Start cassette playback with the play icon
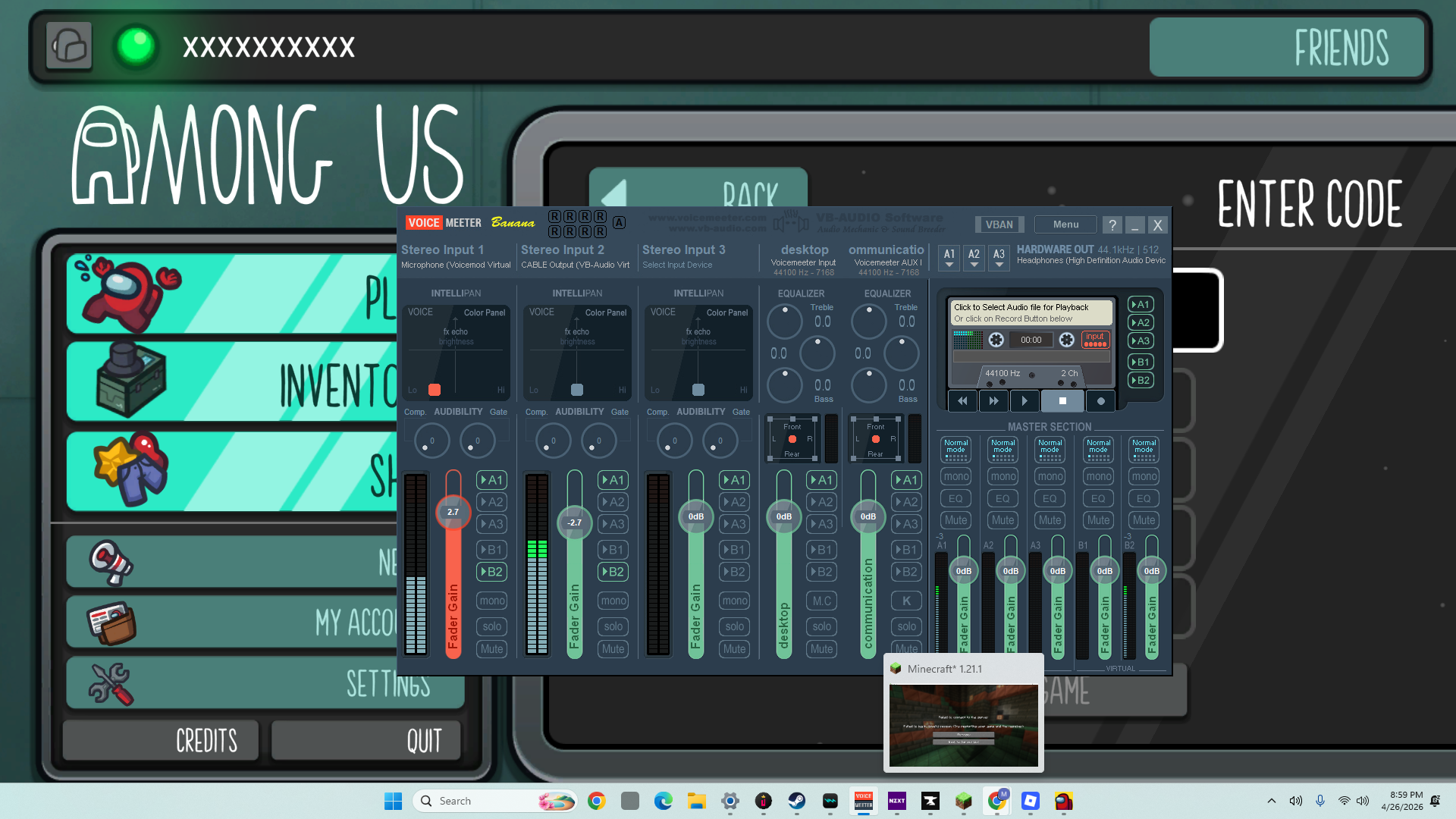The height and width of the screenshot is (819, 1456). point(1025,401)
